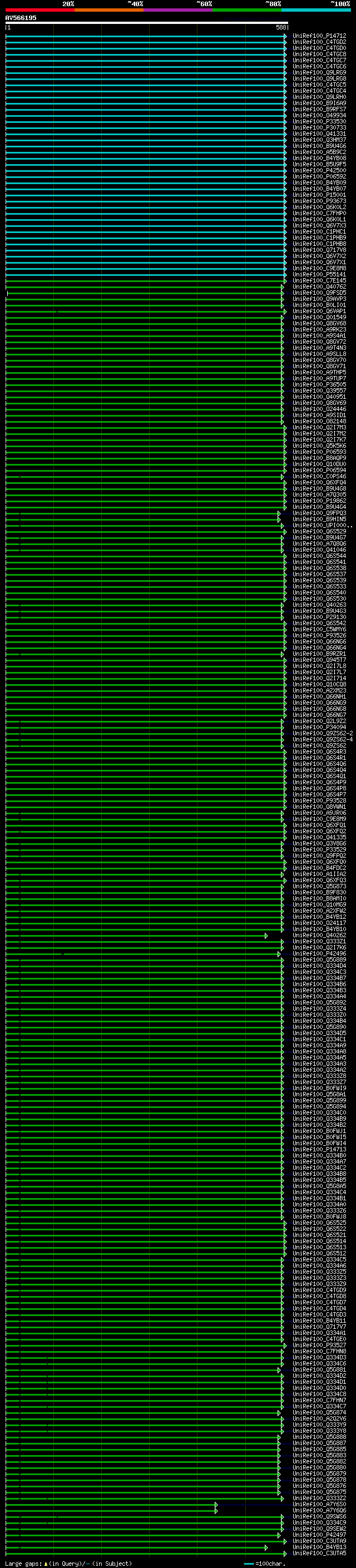Select the UniRef100_Q41331 label

(x=319, y=134)
